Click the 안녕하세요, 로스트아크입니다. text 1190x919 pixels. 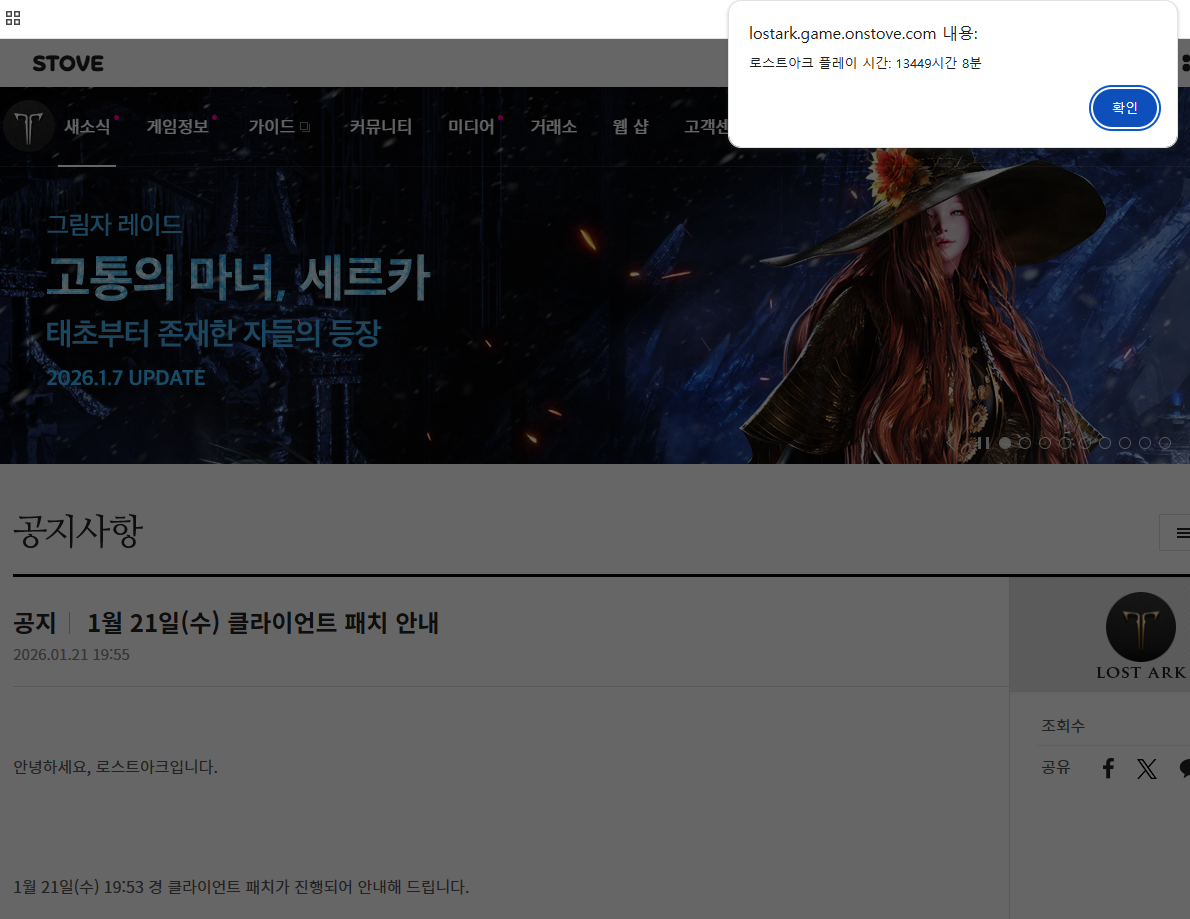click(115, 767)
